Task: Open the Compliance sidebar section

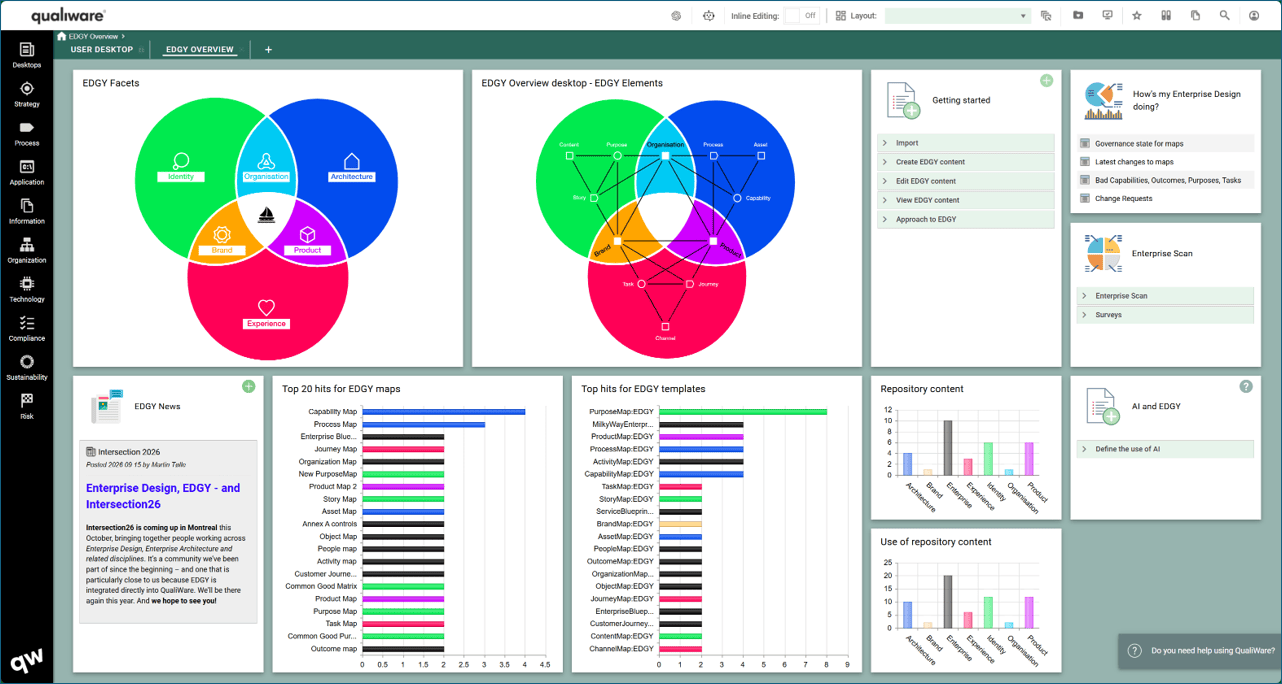Action: click(x=27, y=329)
